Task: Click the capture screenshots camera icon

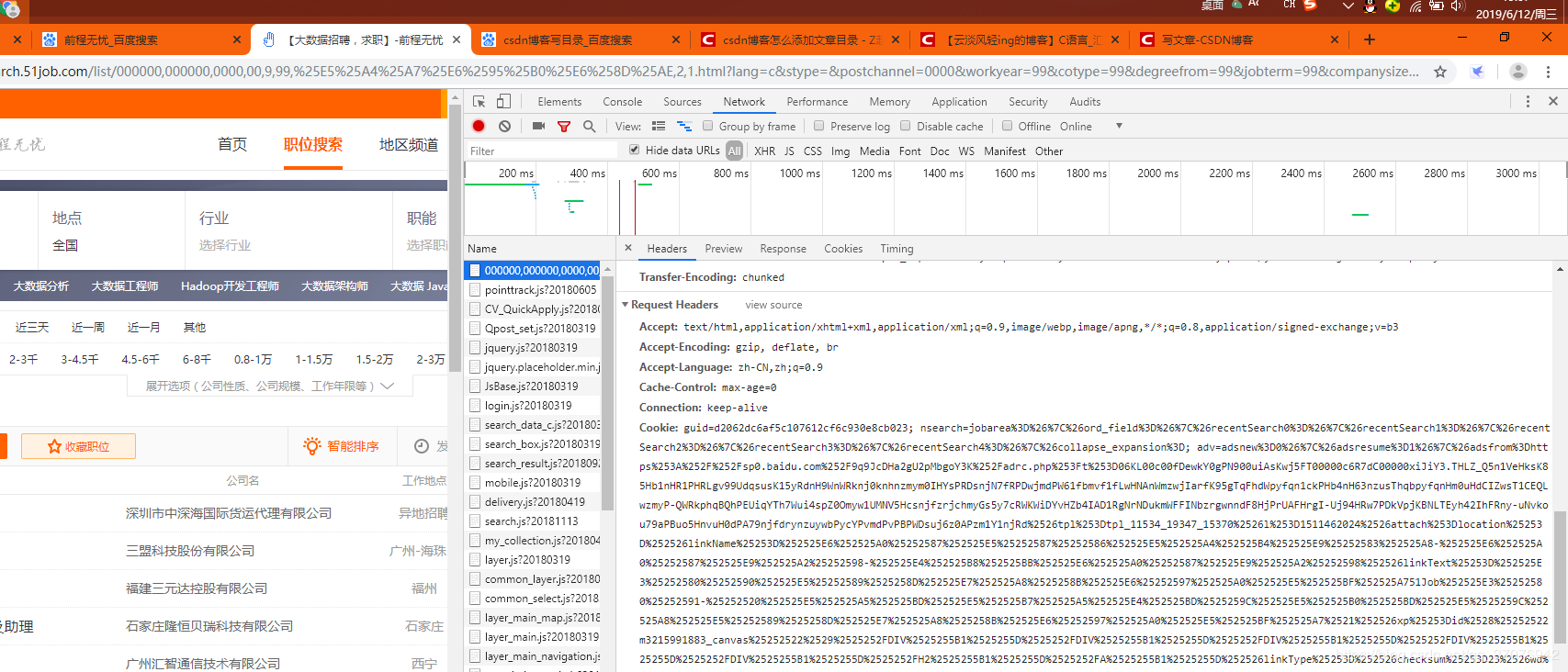Action: point(538,126)
